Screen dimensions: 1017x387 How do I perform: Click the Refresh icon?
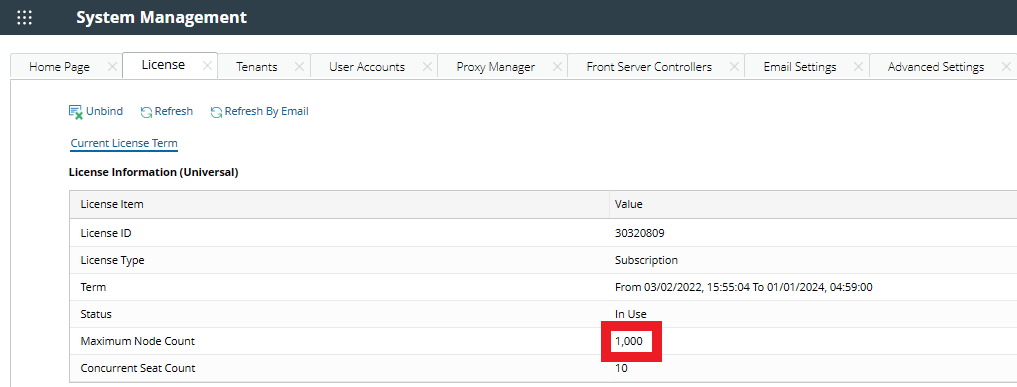tap(147, 112)
